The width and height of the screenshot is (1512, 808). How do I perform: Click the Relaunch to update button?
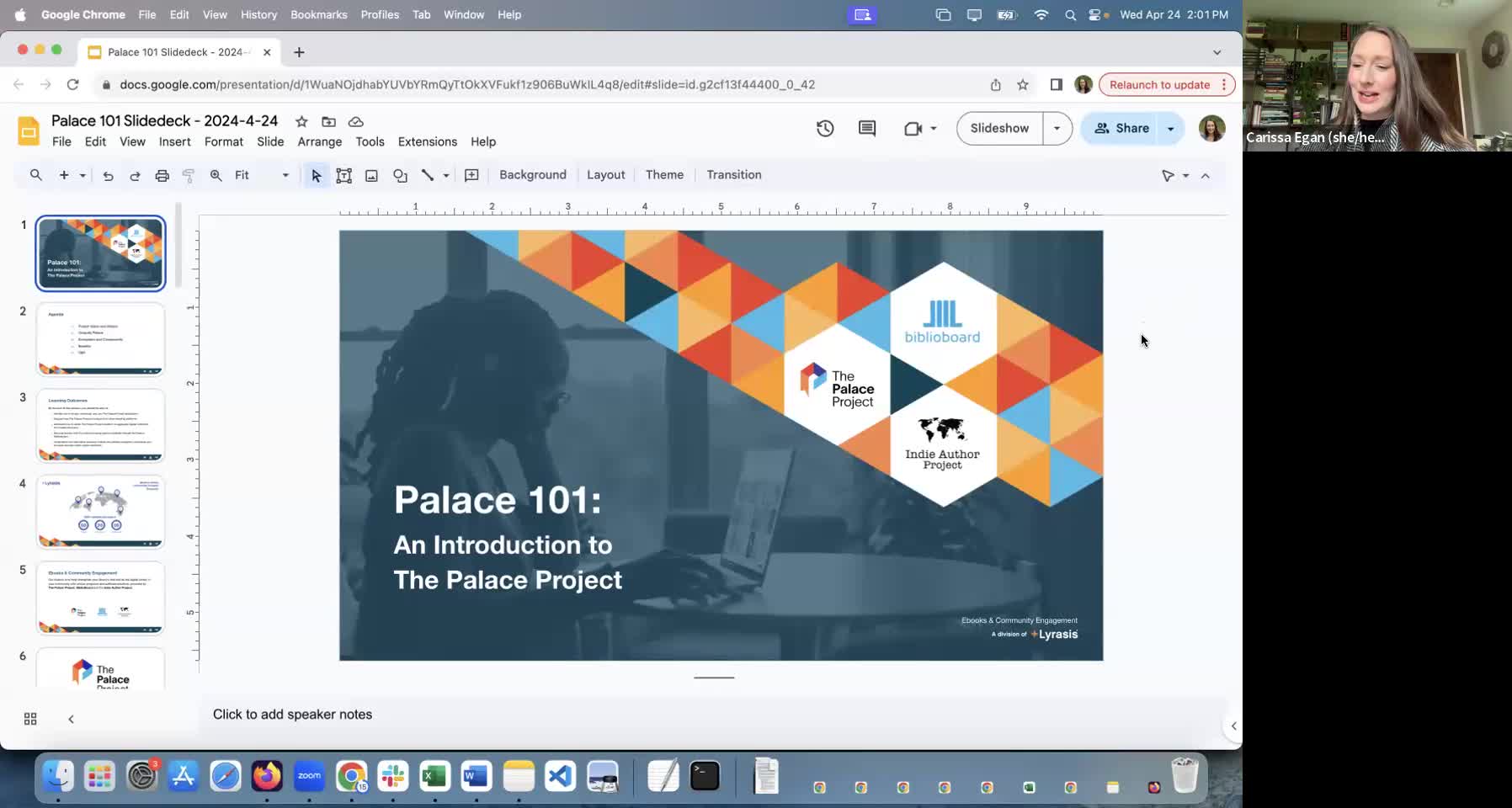click(1159, 84)
